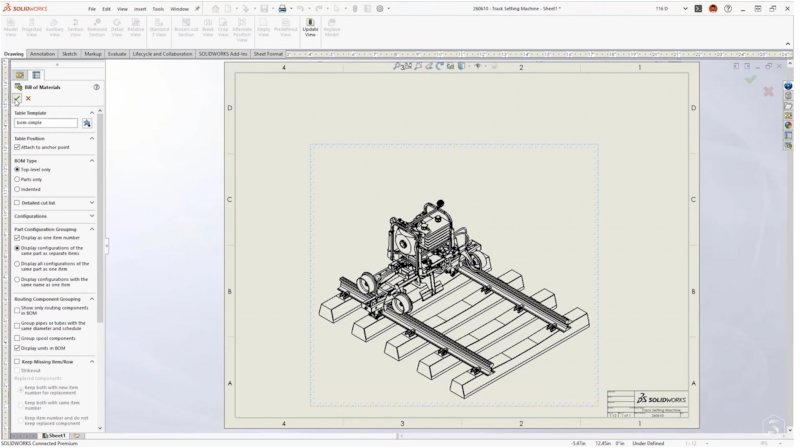Confirm Bill of Materials with green checkmark

tap(17, 98)
